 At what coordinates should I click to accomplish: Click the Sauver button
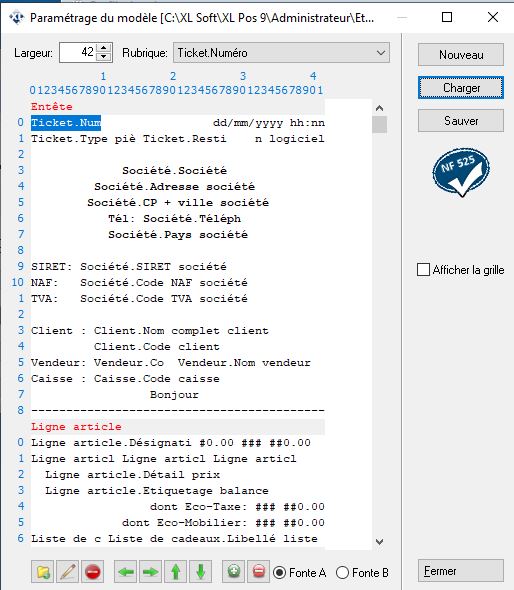click(x=461, y=121)
